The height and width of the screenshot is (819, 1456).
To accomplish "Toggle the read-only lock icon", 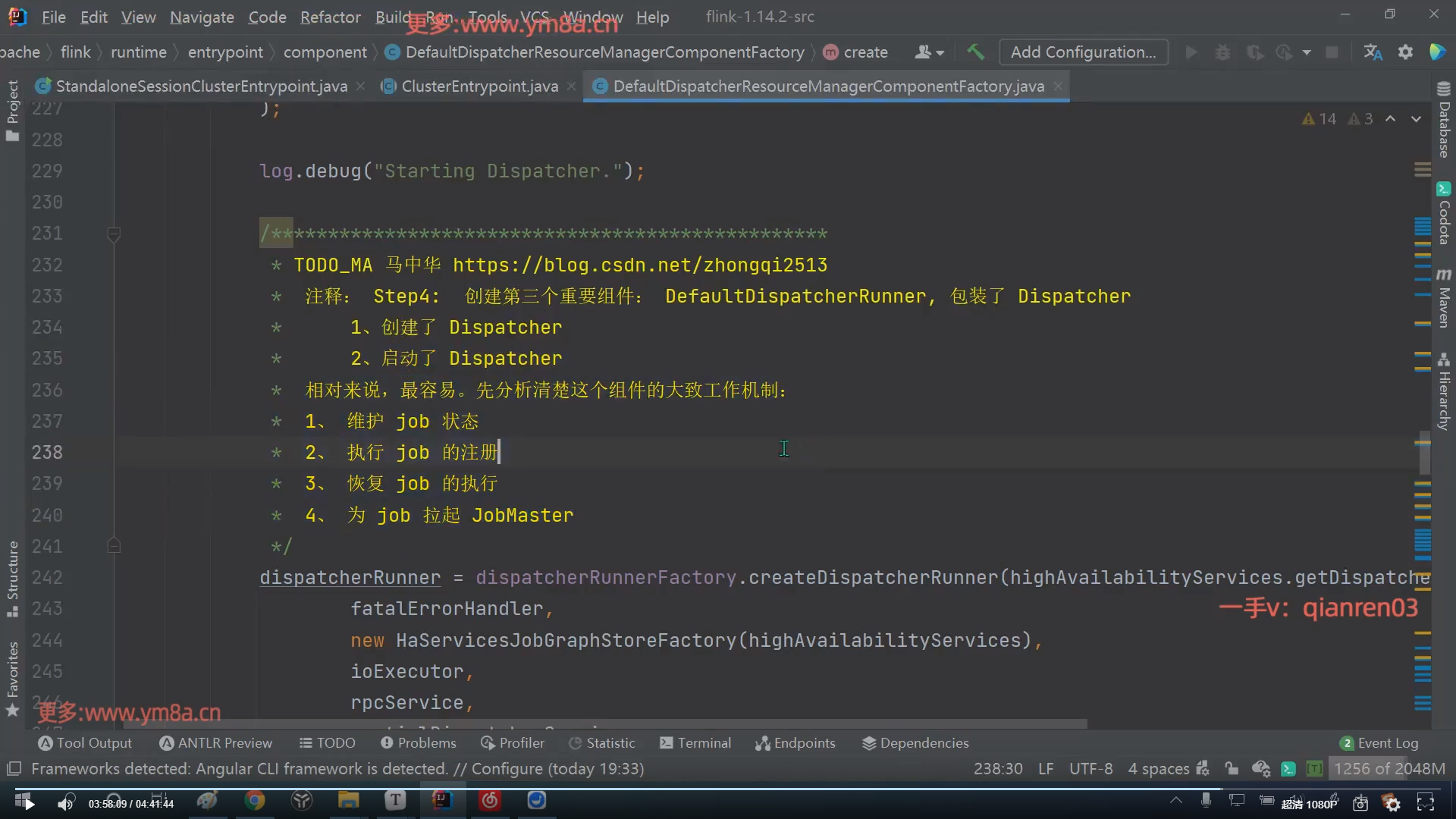I will tap(1232, 769).
